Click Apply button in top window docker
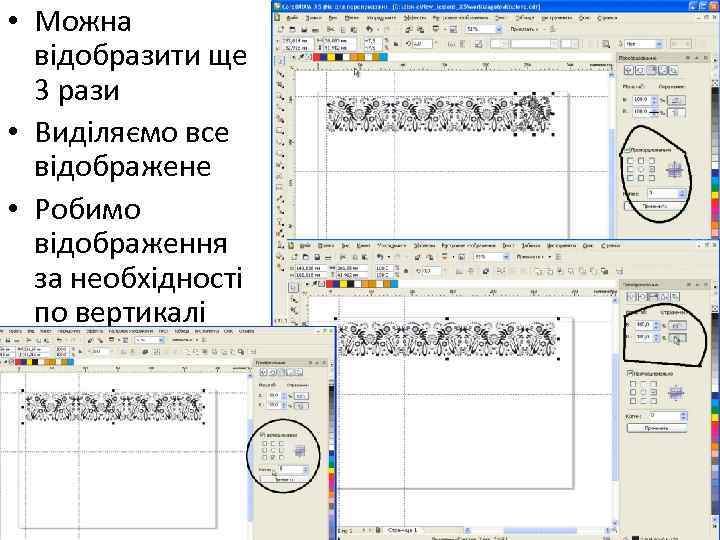Image resolution: width=720 pixels, height=540 pixels. pos(655,206)
